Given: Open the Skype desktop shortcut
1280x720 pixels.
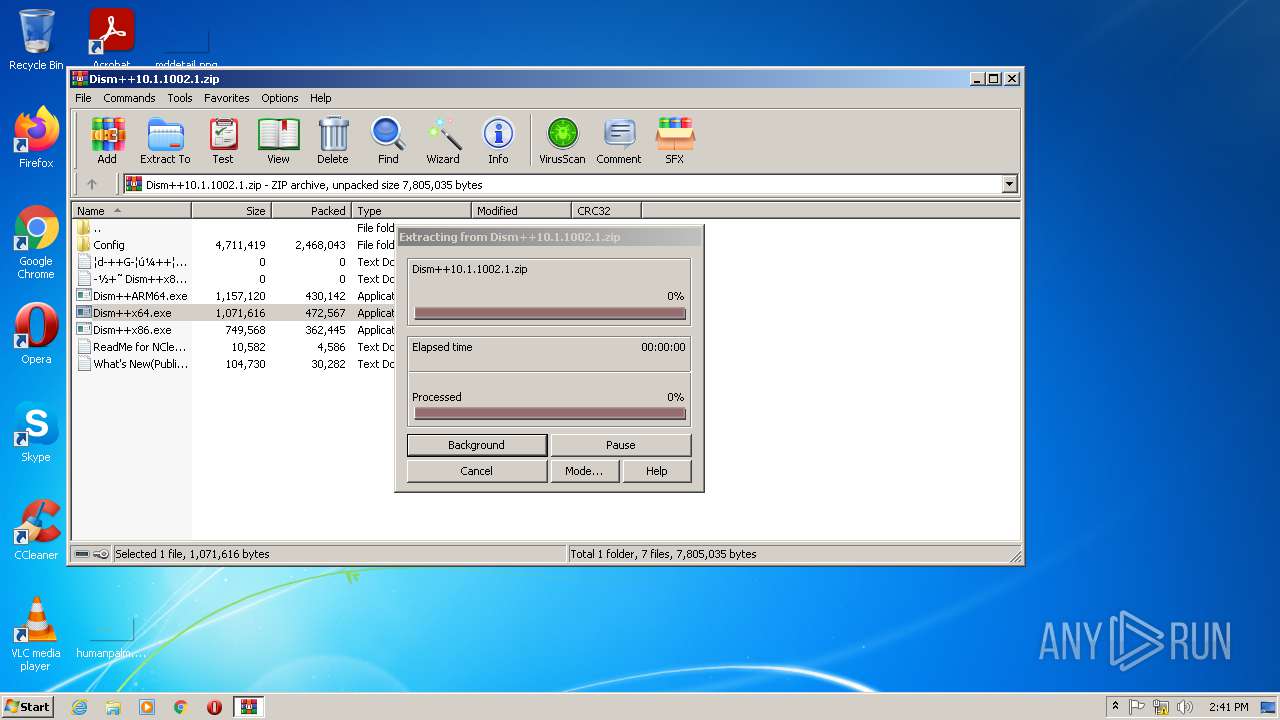Looking at the screenshot, I should pyautogui.click(x=36, y=432).
